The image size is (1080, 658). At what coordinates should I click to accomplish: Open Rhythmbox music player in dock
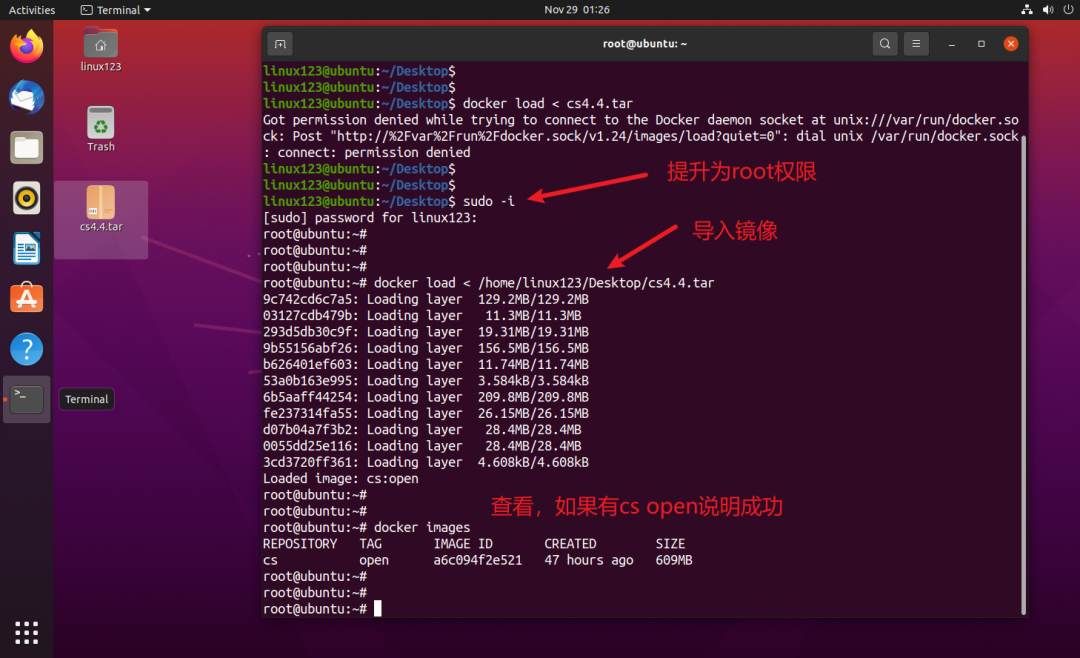pos(26,198)
